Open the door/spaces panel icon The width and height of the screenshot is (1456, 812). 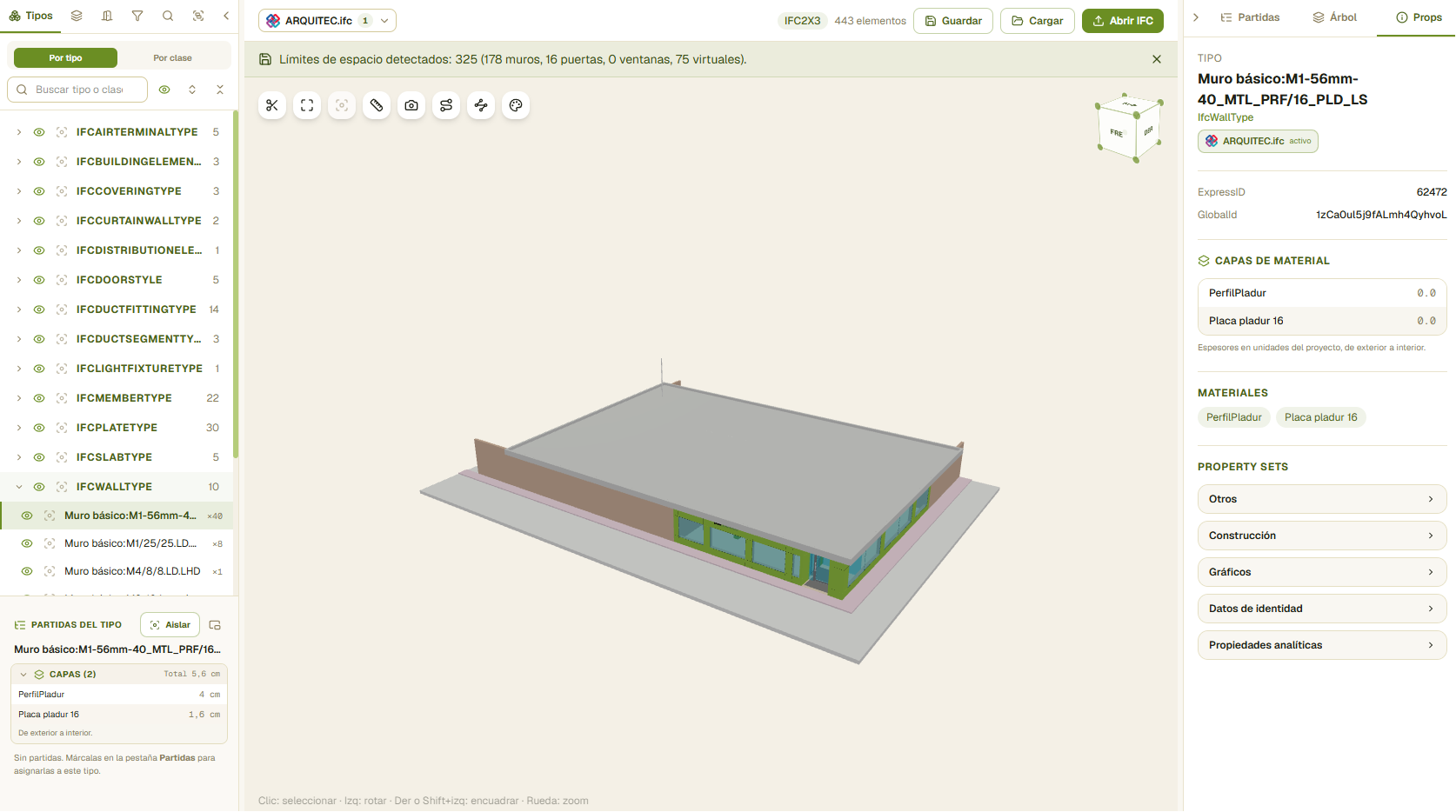[x=107, y=16]
